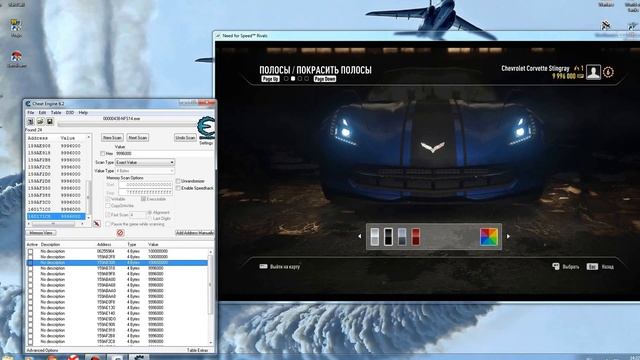The width and height of the screenshot is (640, 360).
Task: Click the player profile avatar icon in game
Action: coord(593,72)
